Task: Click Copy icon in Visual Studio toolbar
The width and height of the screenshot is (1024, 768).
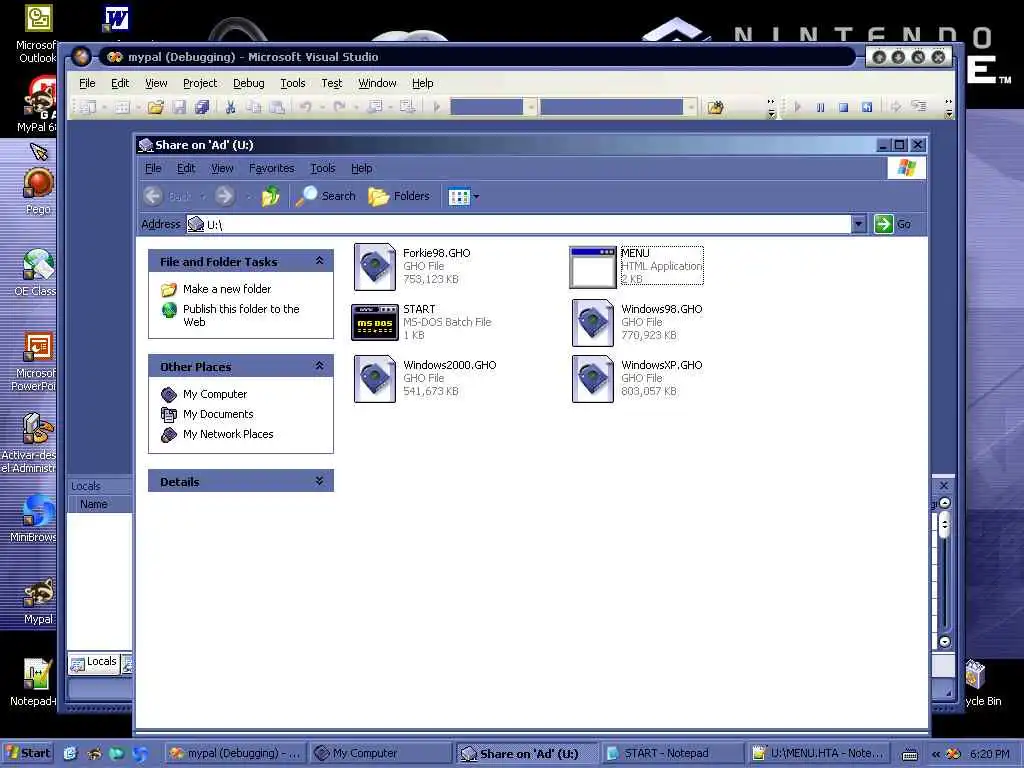Action: click(253, 106)
